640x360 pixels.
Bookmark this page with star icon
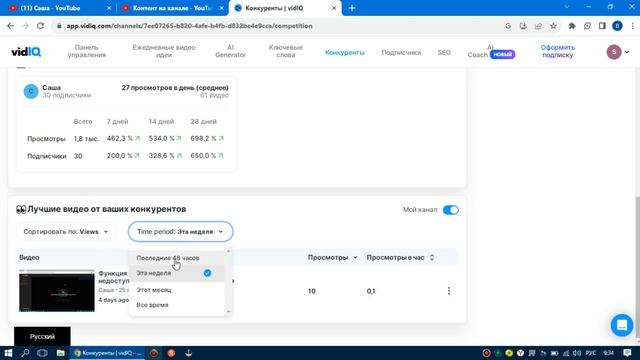553,26
